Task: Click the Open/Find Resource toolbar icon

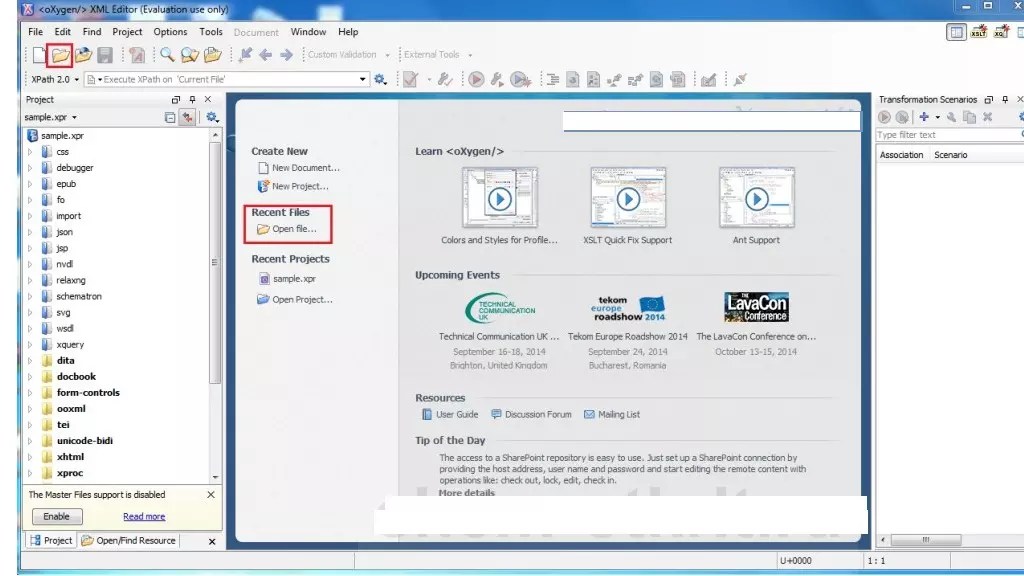Action: tap(213, 56)
